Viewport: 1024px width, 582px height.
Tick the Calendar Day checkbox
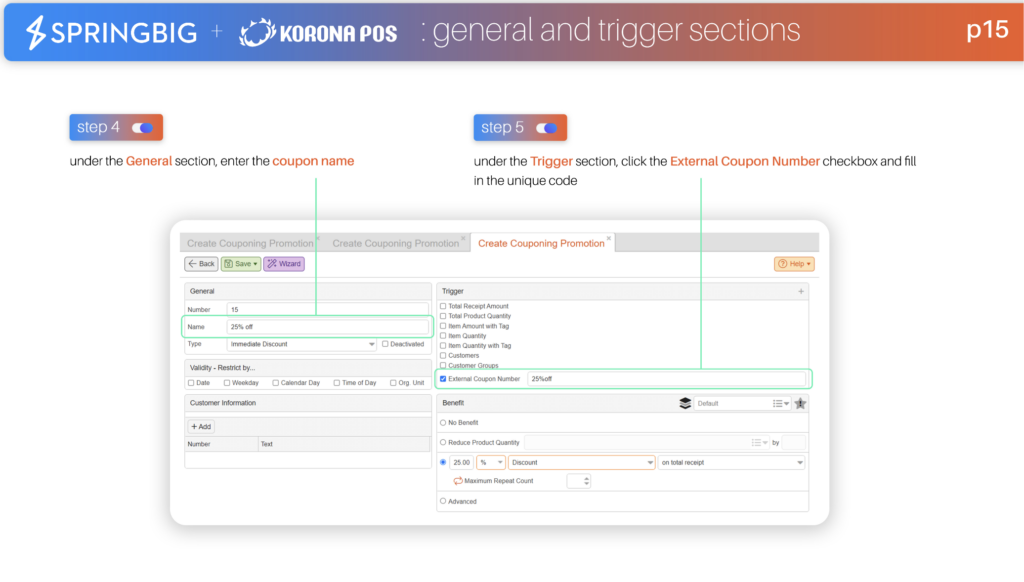pos(276,383)
